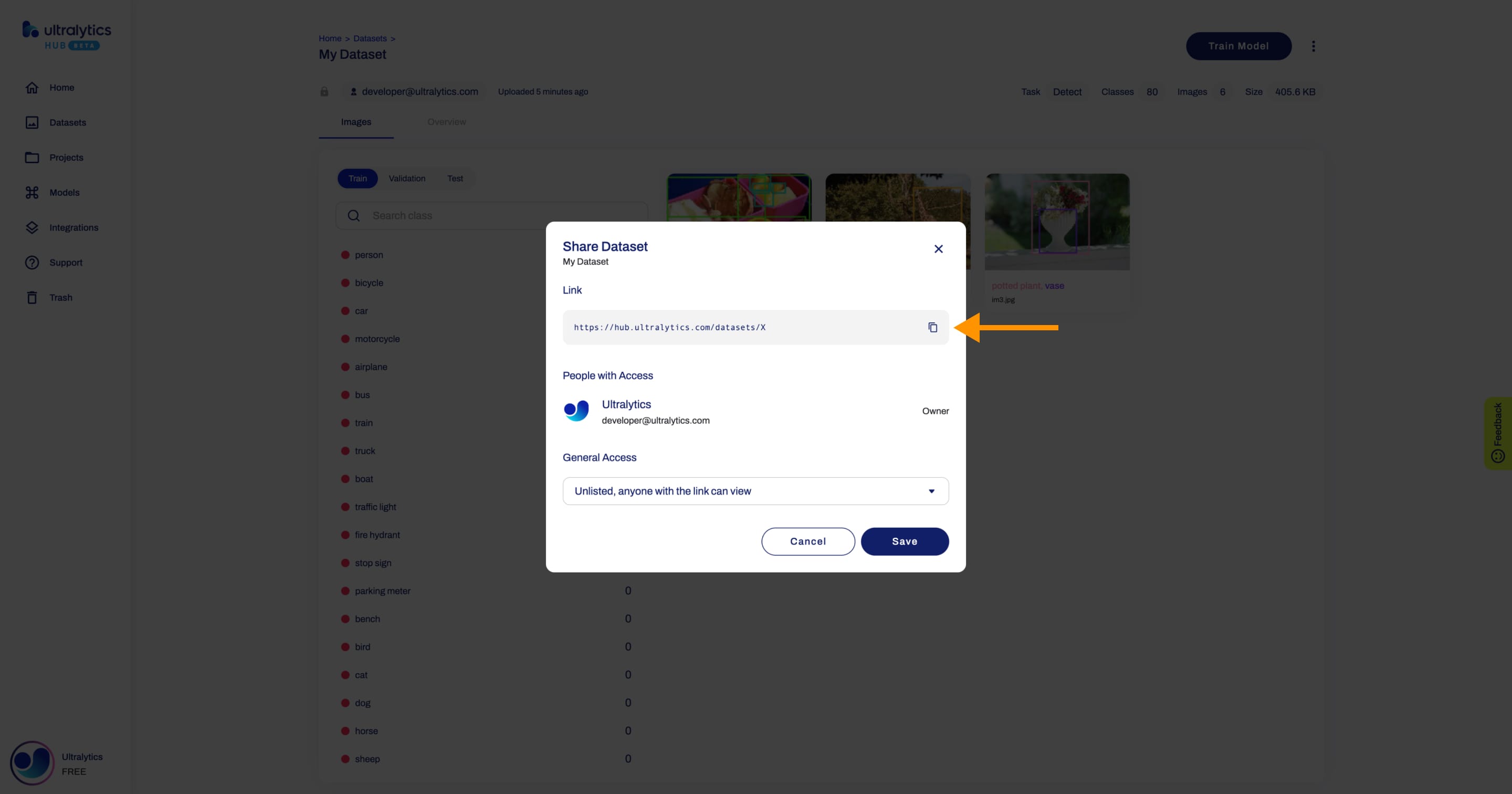
Task: Select the Train split toggle tab
Action: click(x=358, y=178)
